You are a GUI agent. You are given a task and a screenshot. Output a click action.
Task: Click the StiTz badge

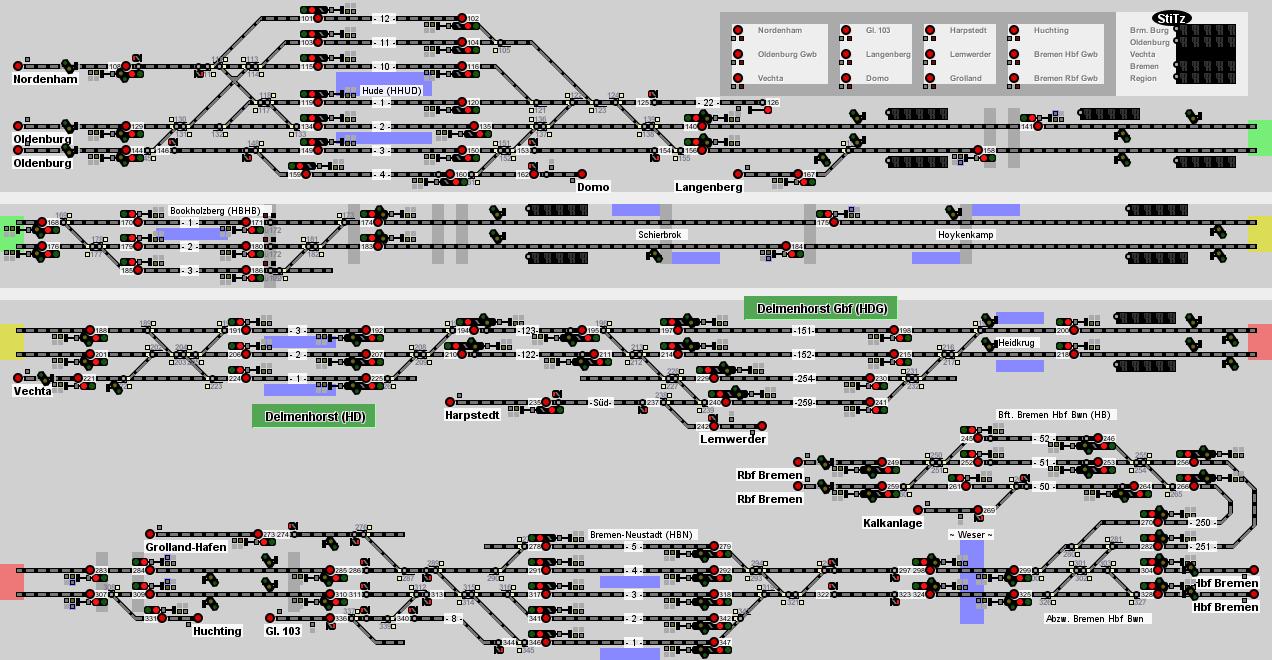point(1171,18)
